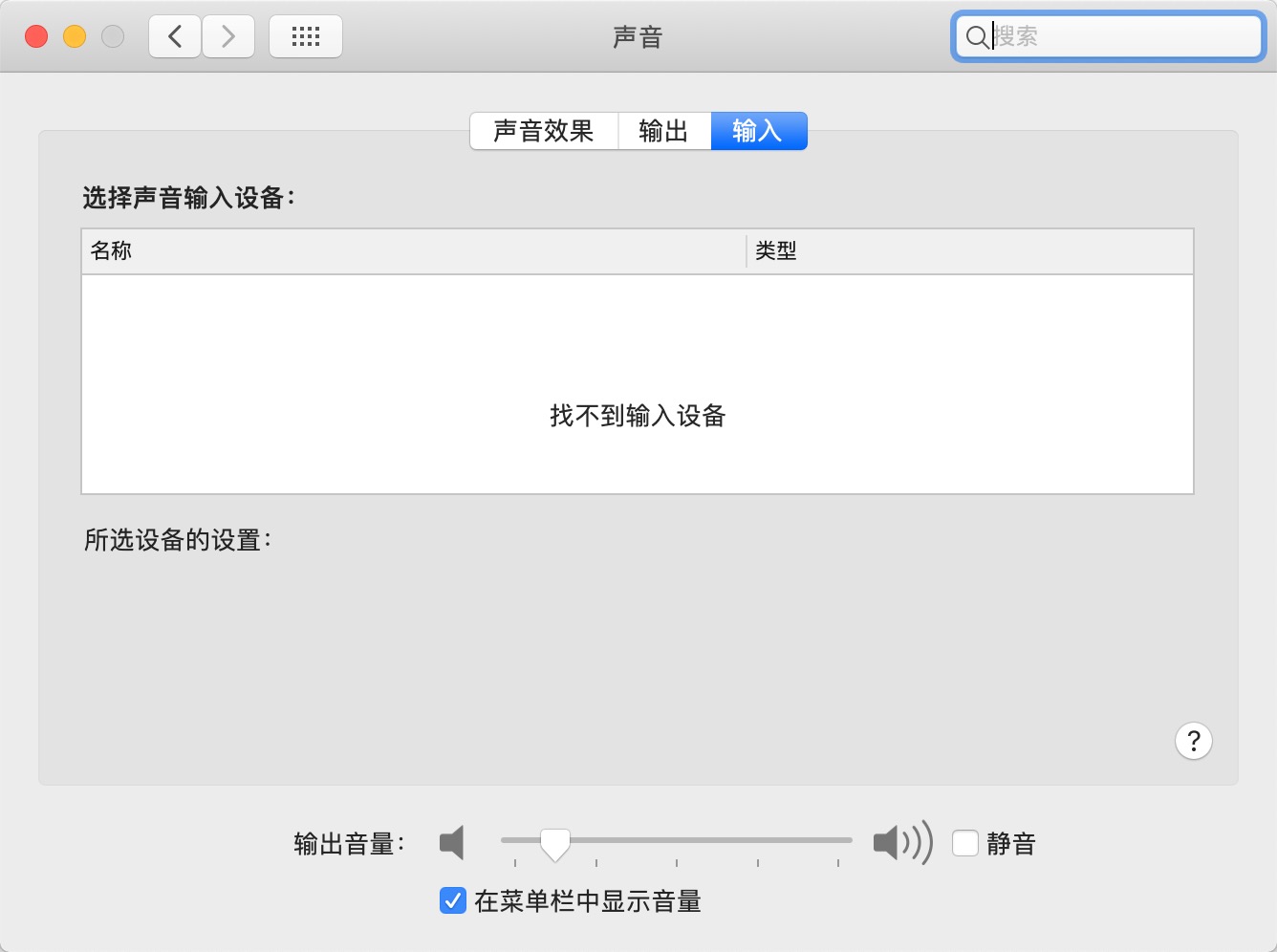Screen dimensions: 1277x952
Task: Enable the 静音 mute checkbox
Action: point(965,843)
